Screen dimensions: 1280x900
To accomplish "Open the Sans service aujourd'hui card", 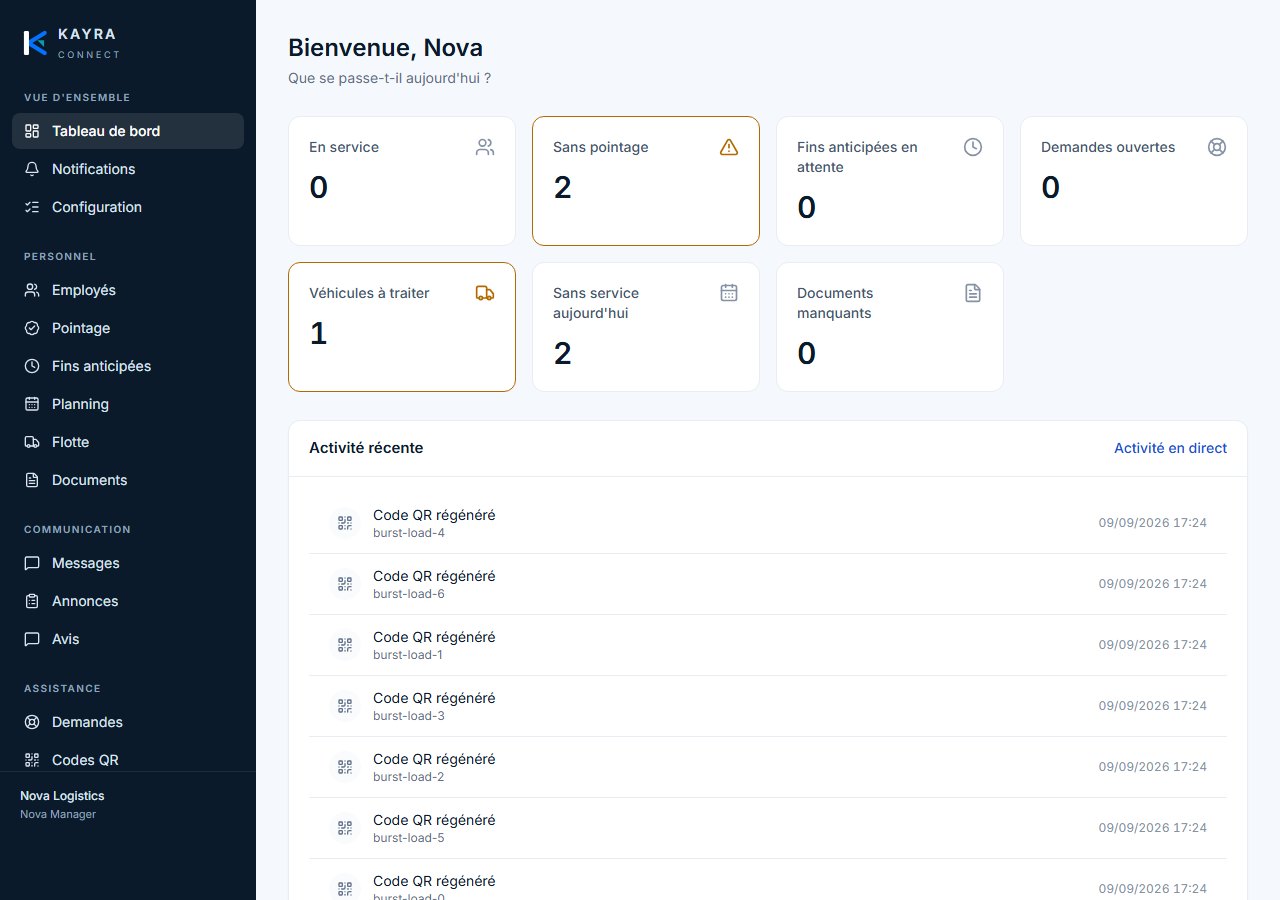I will (x=646, y=327).
